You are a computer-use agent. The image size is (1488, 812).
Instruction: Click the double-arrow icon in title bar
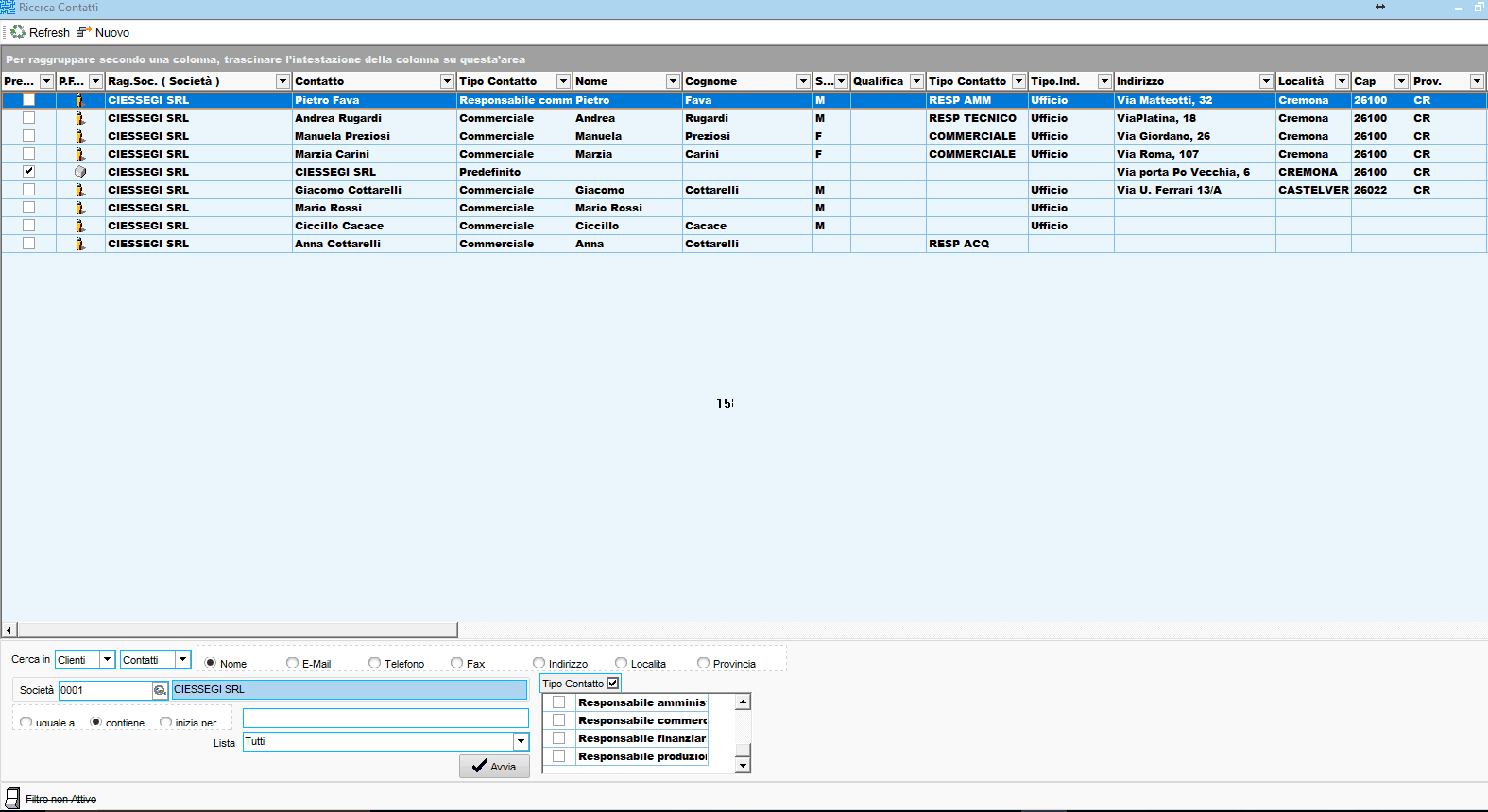pyautogui.click(x=1380, y=7)
